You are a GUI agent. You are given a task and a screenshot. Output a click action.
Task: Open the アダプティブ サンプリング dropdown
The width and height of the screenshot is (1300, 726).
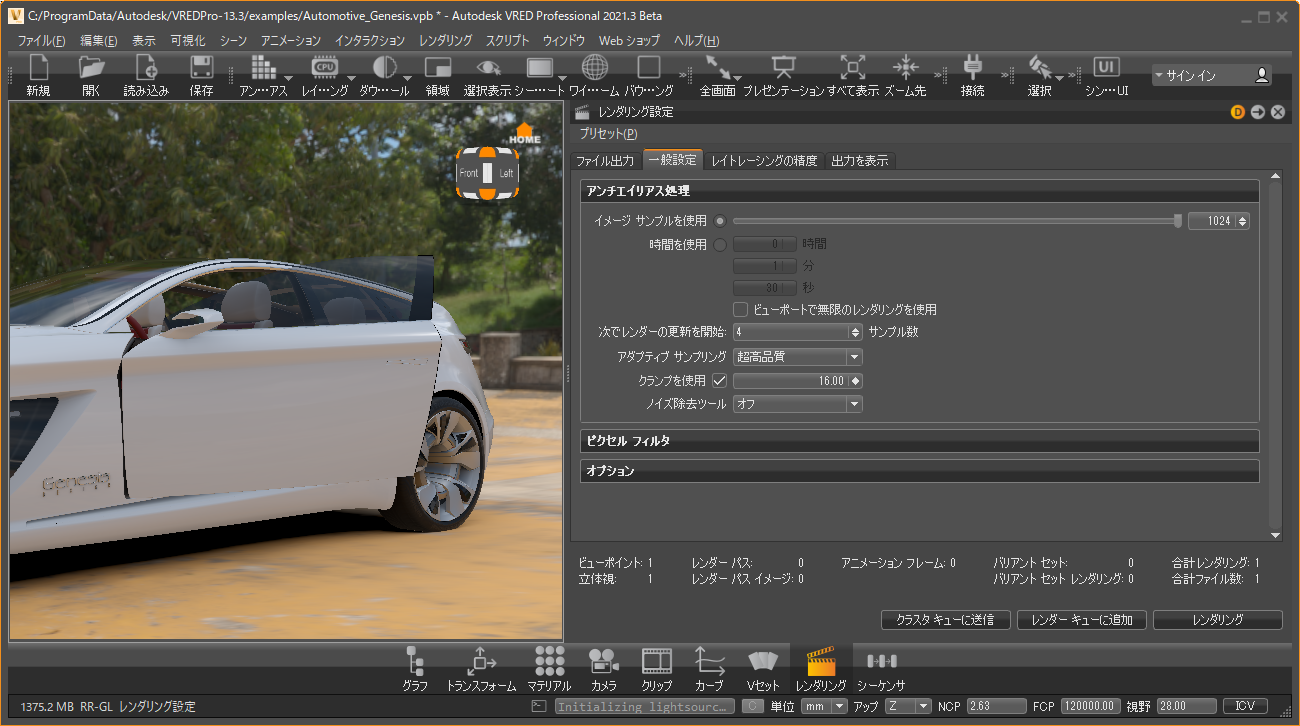[797, 357]
